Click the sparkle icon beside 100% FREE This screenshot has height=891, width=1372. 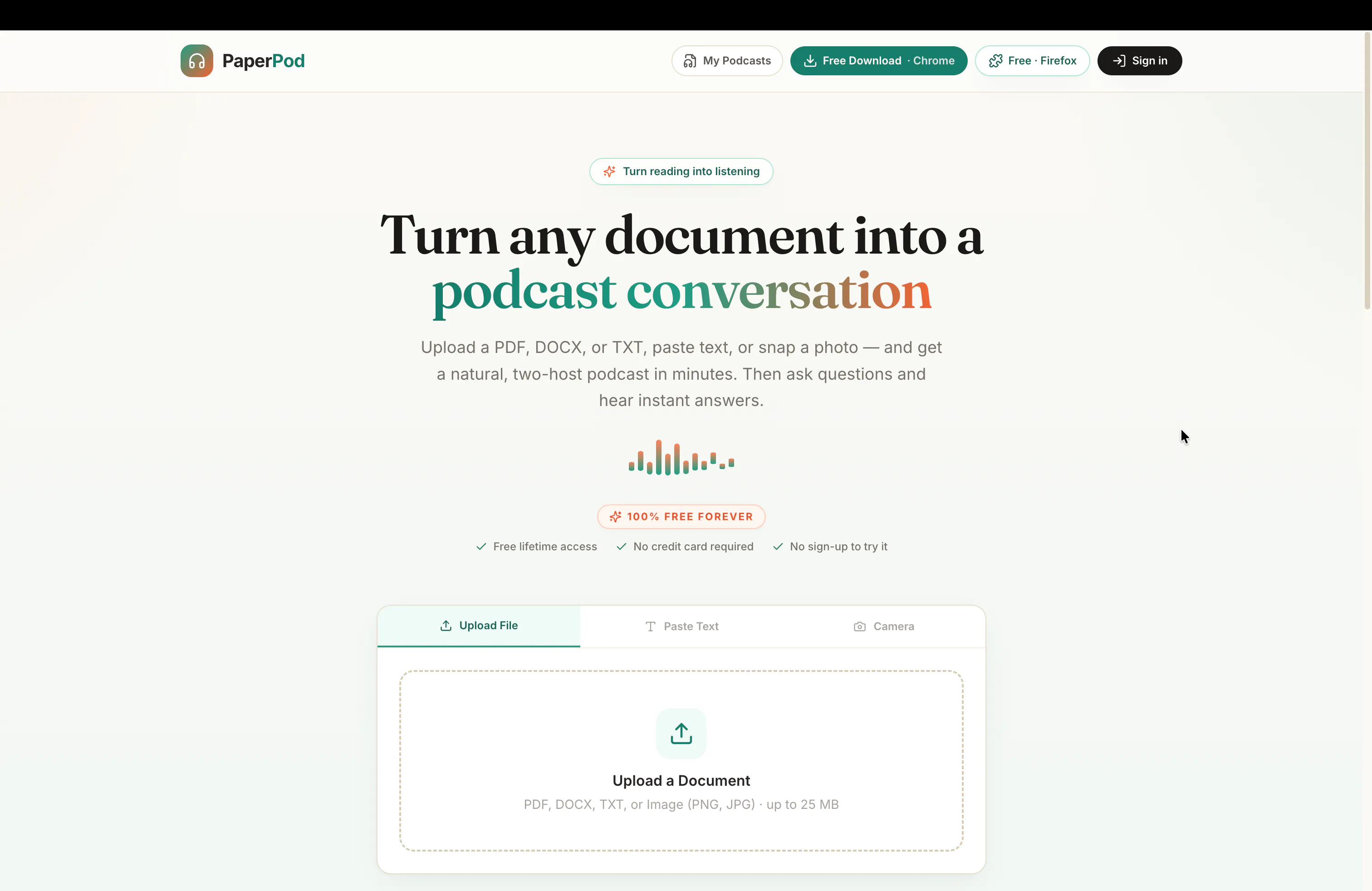[616, 516]
